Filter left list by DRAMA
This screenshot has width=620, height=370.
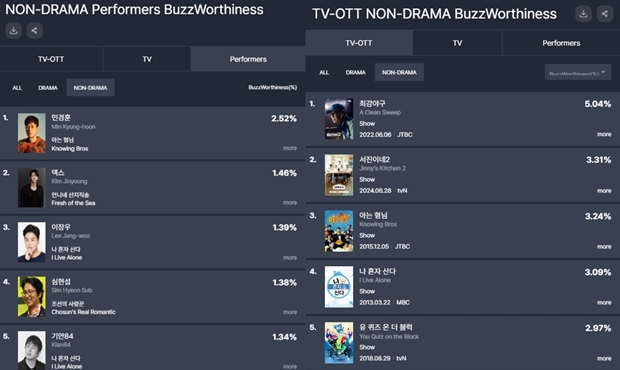(x=48, y=88)
